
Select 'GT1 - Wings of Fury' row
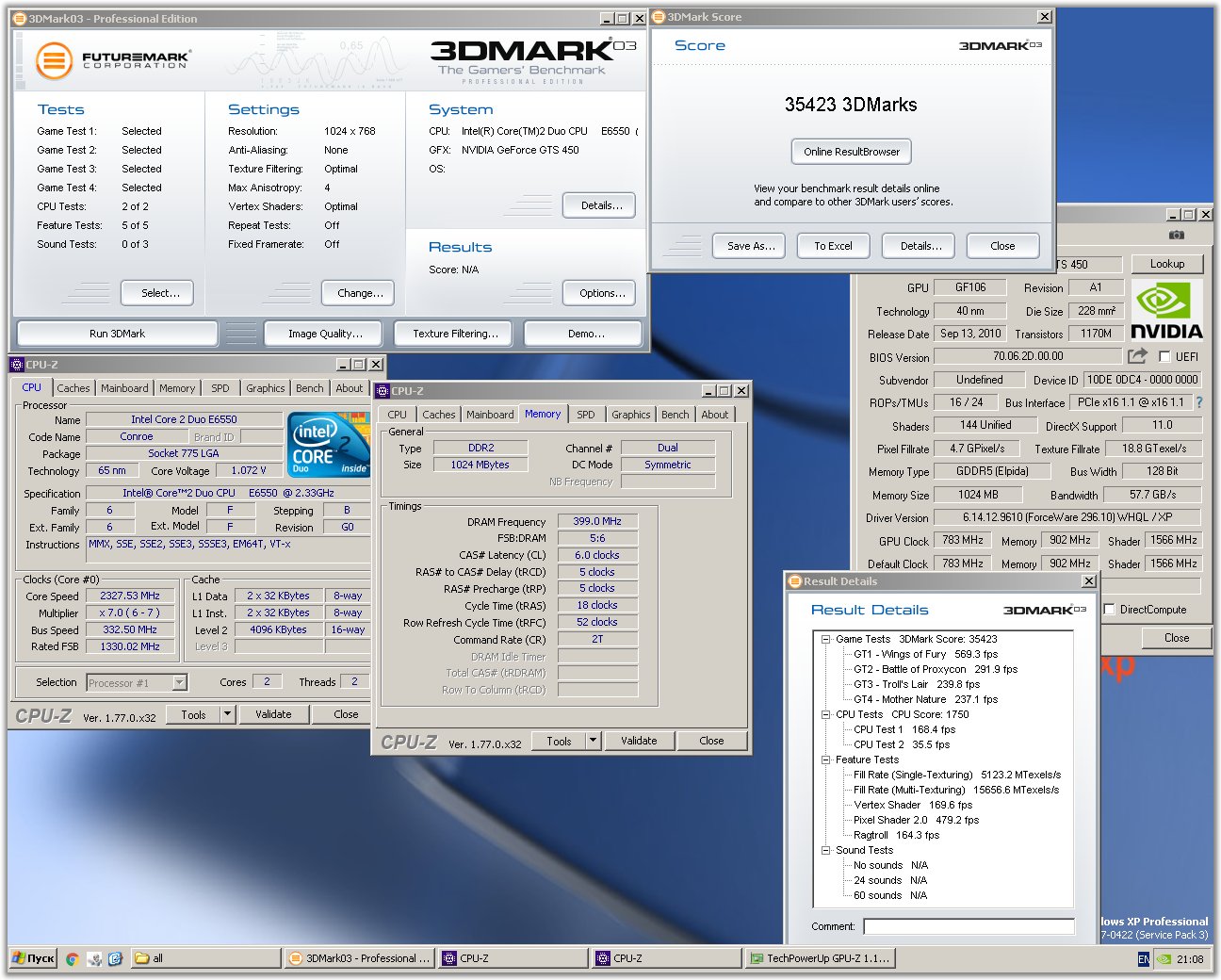pos(925,654)
